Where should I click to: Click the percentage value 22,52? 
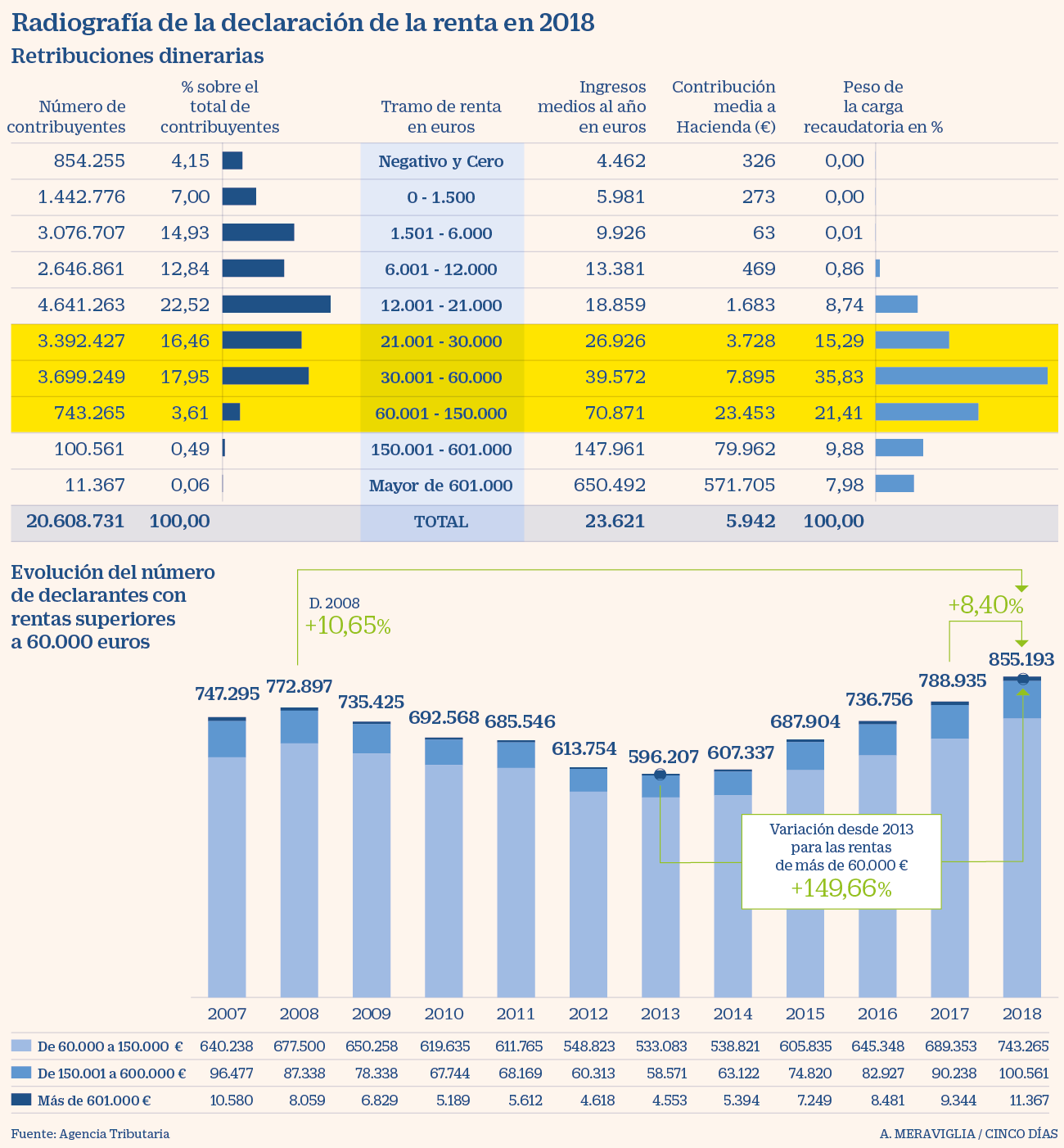(185, 305)
